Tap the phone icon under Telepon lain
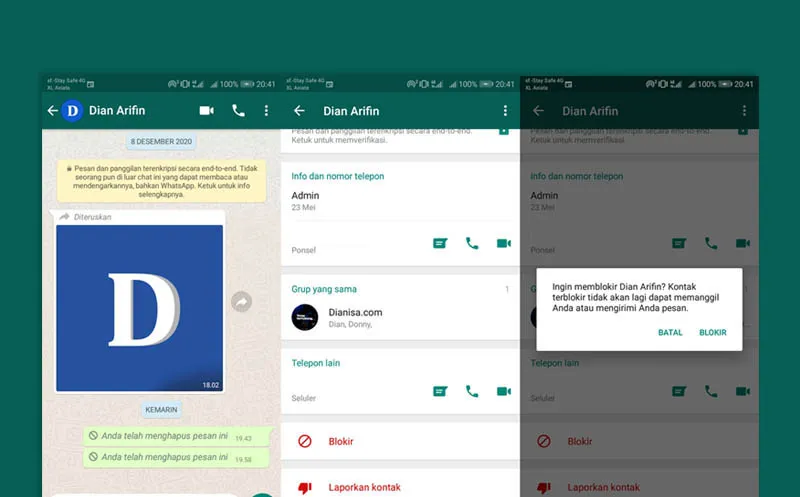 (472, 391)
